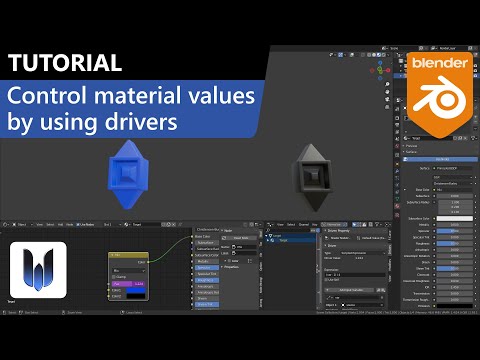Select material preview viewport shading

pos(379,55)
